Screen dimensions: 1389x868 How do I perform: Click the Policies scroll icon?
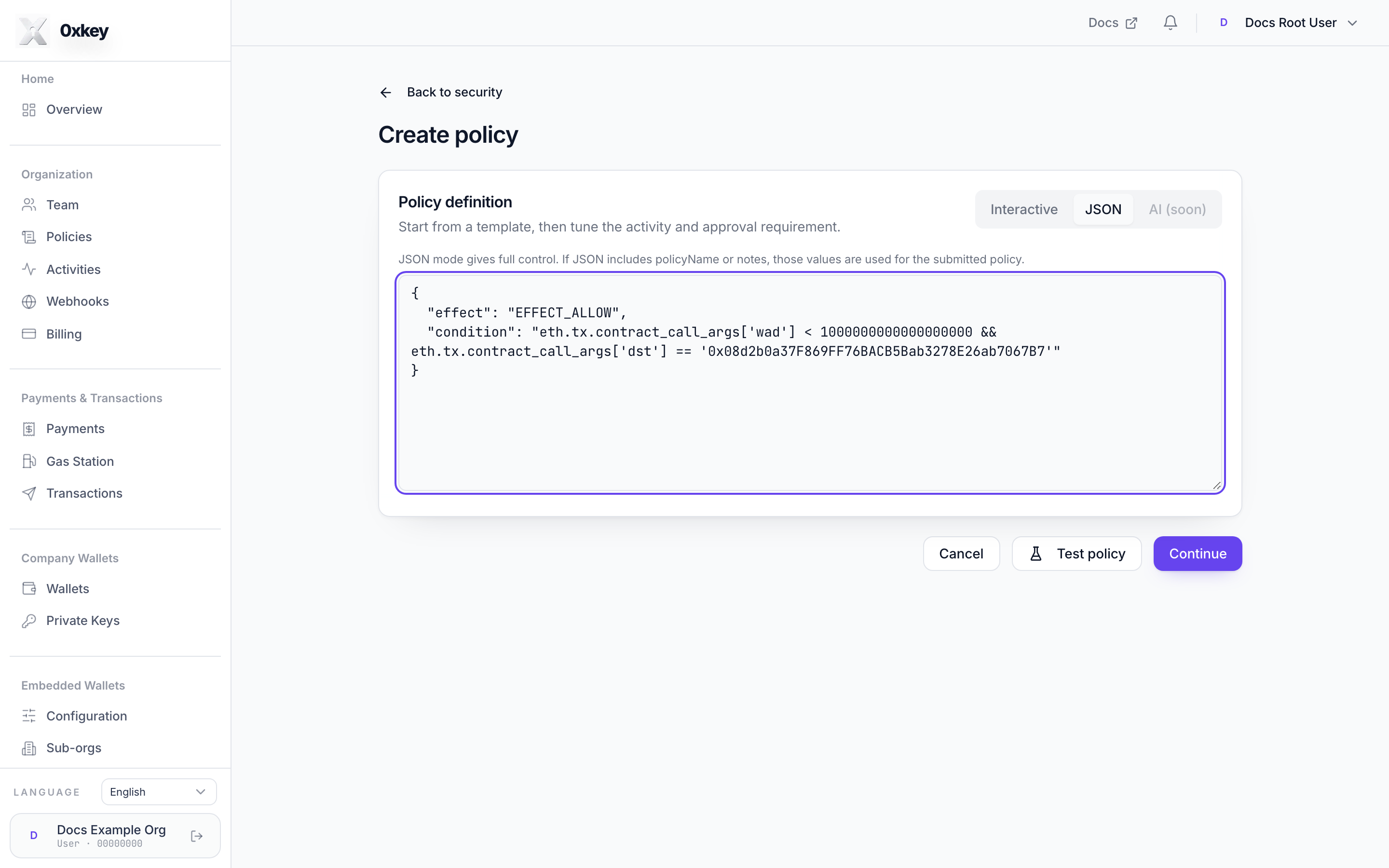tap(29, 237)
